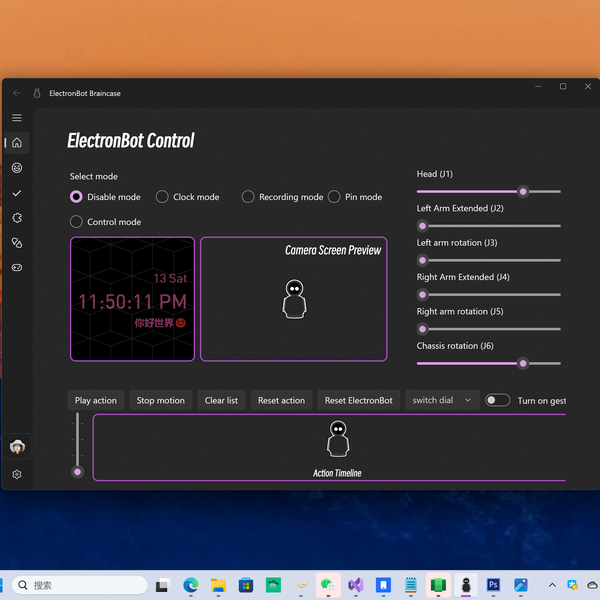Open the puzzle piece extensions page
This screenshot has height=600, width=600.
(17, 218)
